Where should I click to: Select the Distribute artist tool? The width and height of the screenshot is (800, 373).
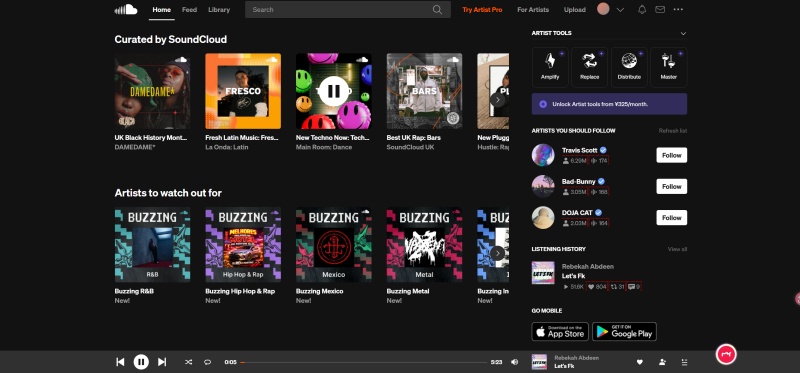click(629, 67)
